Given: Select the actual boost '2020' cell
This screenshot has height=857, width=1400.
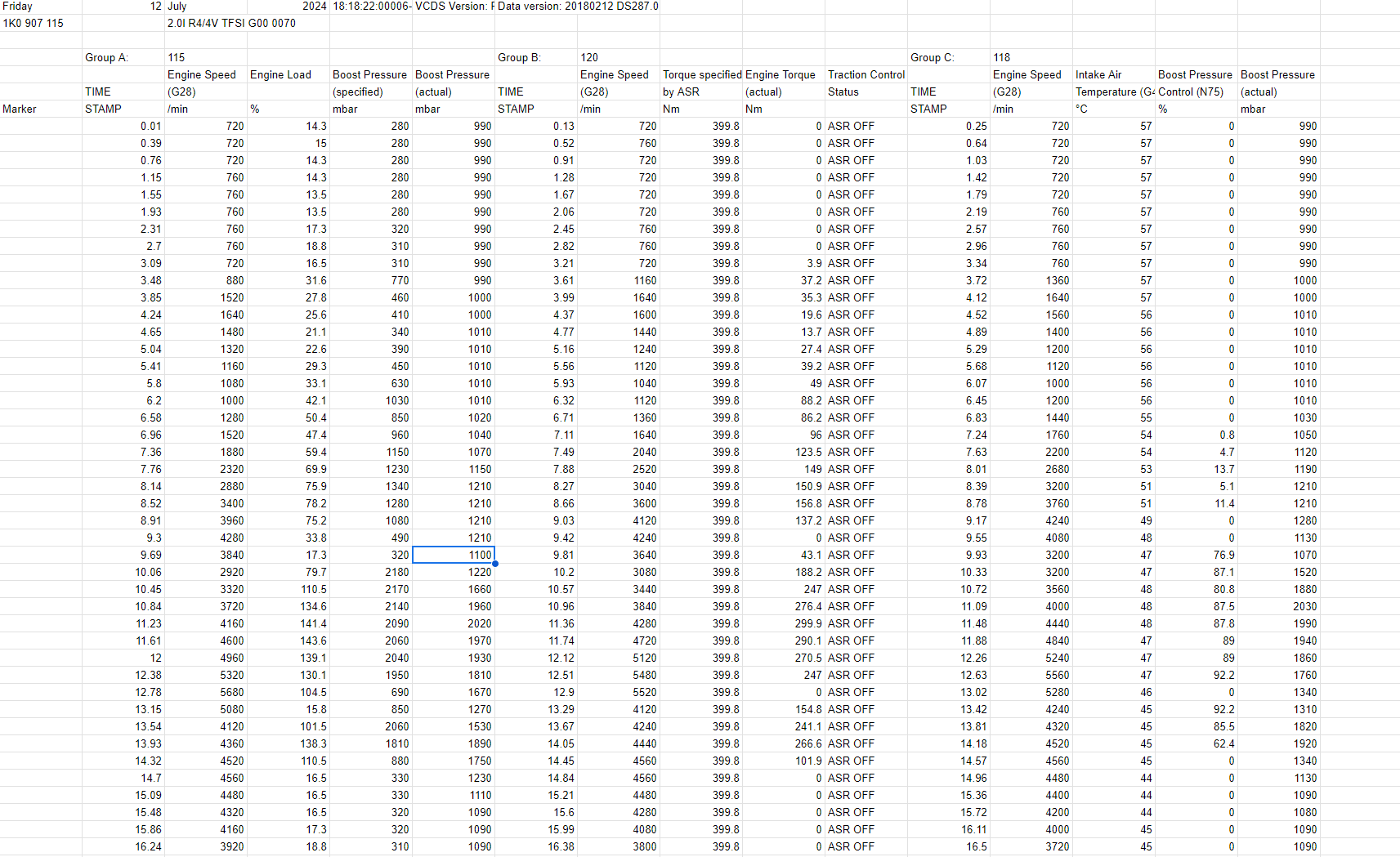Looking at the screenshot, I should click(x=454, y=623).
